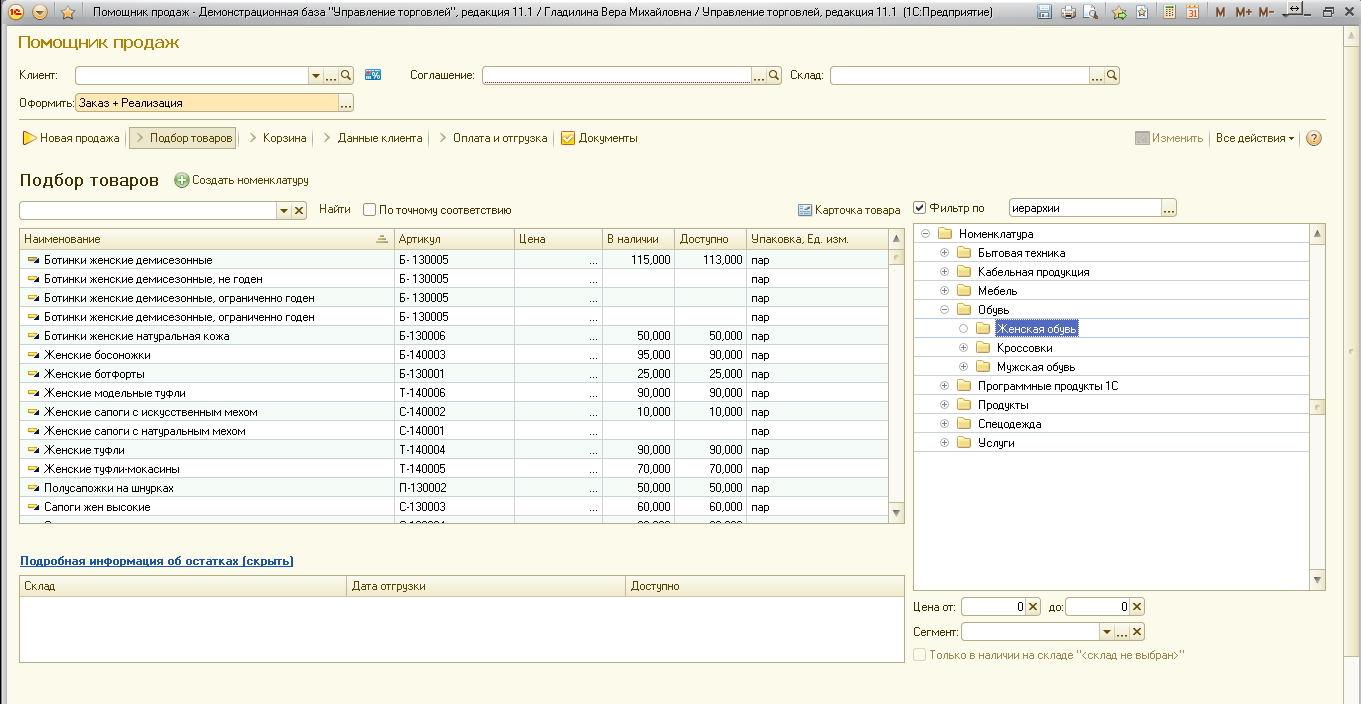Open the calendar icon in title bar

coord(1192,13)
